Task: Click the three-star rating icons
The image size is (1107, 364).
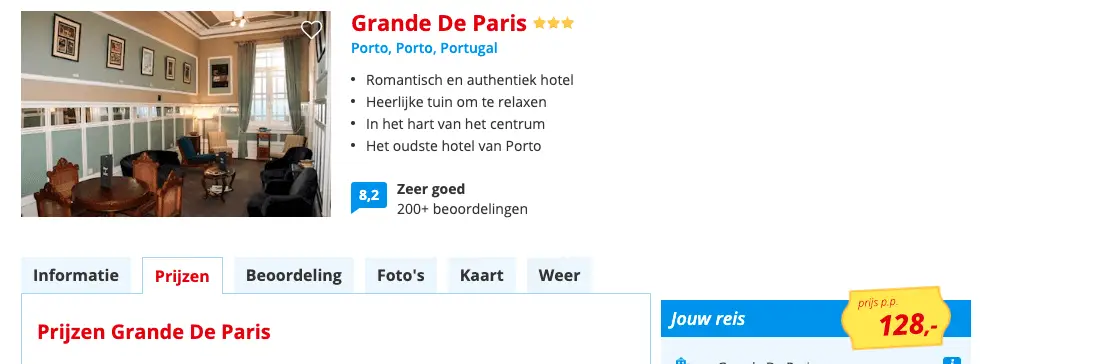Action: [554, 23]
